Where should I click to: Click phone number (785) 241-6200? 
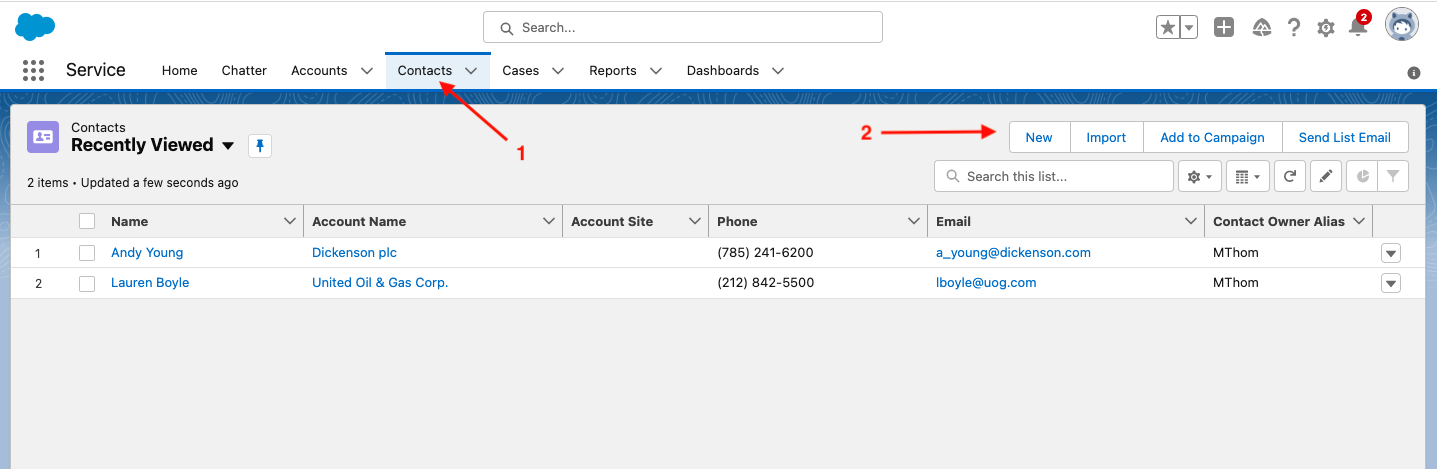[765, 253]
